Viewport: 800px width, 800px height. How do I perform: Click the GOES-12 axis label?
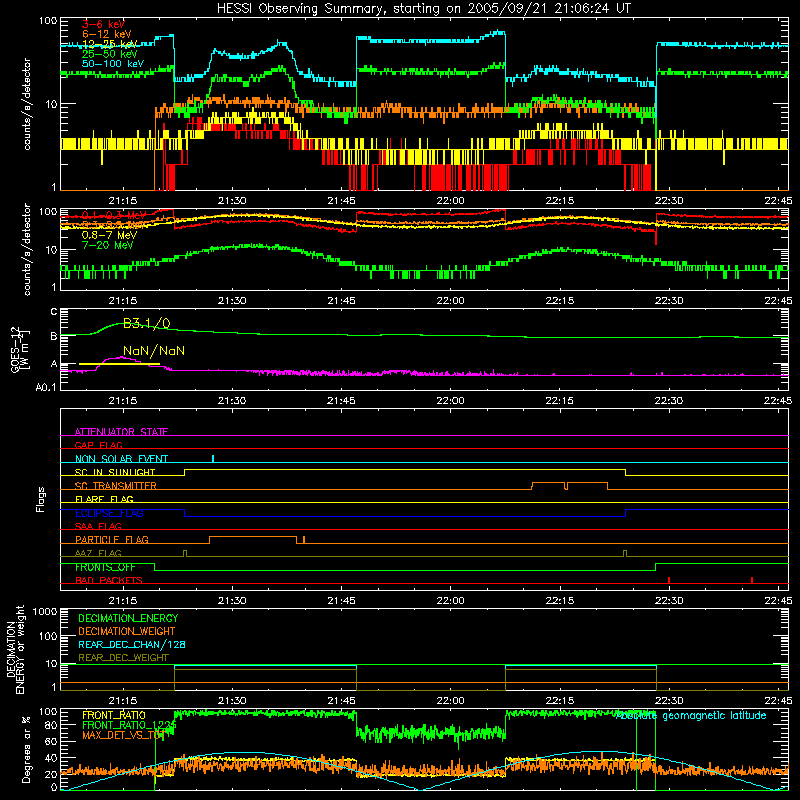(19, 349)
